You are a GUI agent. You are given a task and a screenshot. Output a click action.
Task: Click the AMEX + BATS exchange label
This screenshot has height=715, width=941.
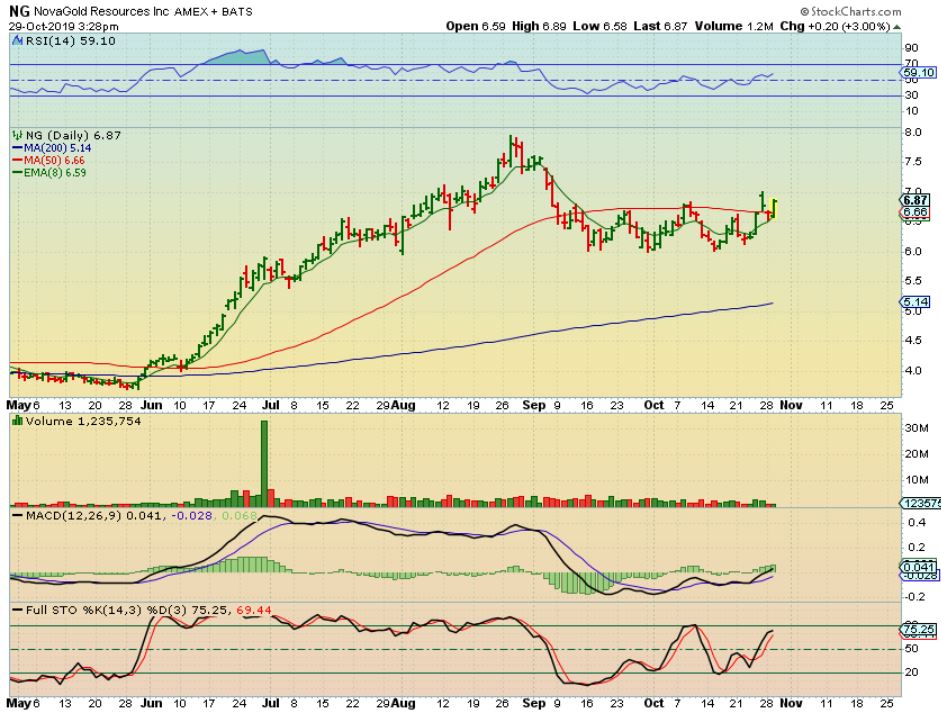coord(213,11)
